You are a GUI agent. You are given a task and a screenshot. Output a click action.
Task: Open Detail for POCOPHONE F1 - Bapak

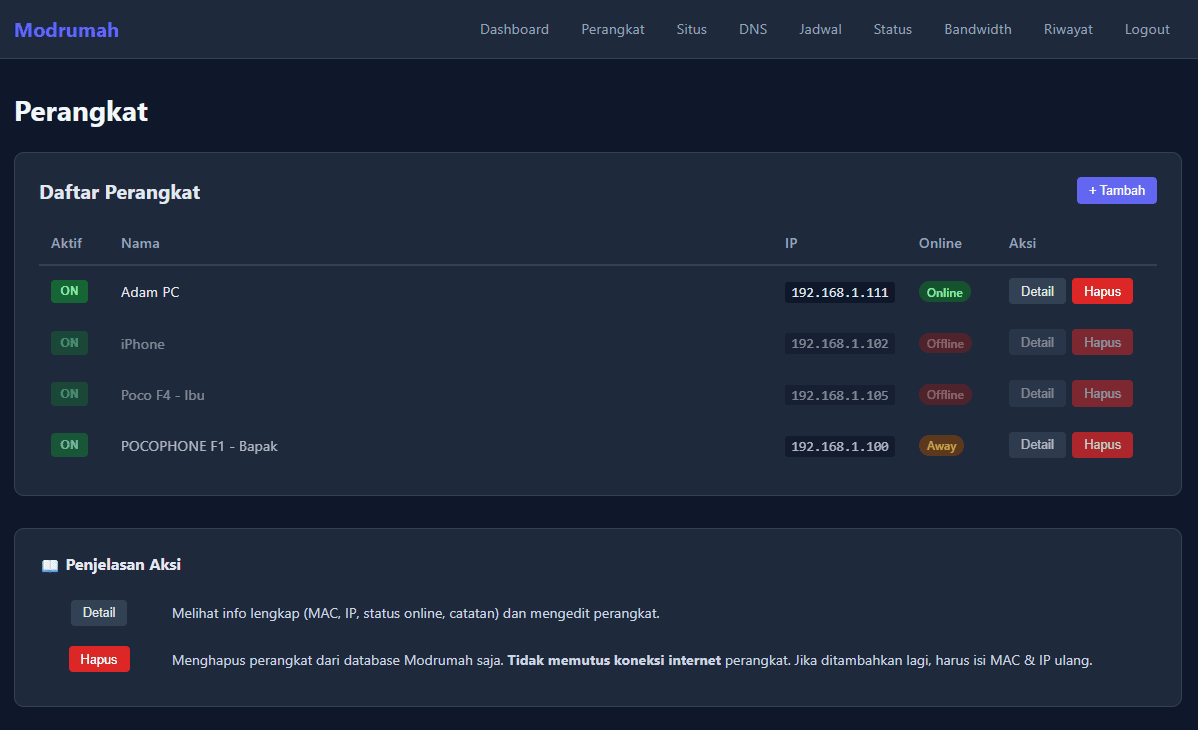(1037, 445)
